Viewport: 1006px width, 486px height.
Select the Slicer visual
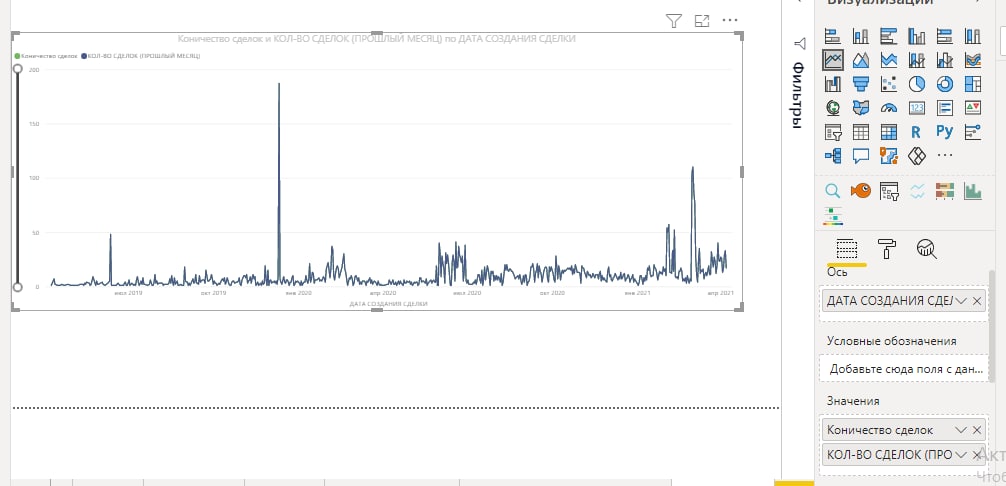tap(833, 131)
